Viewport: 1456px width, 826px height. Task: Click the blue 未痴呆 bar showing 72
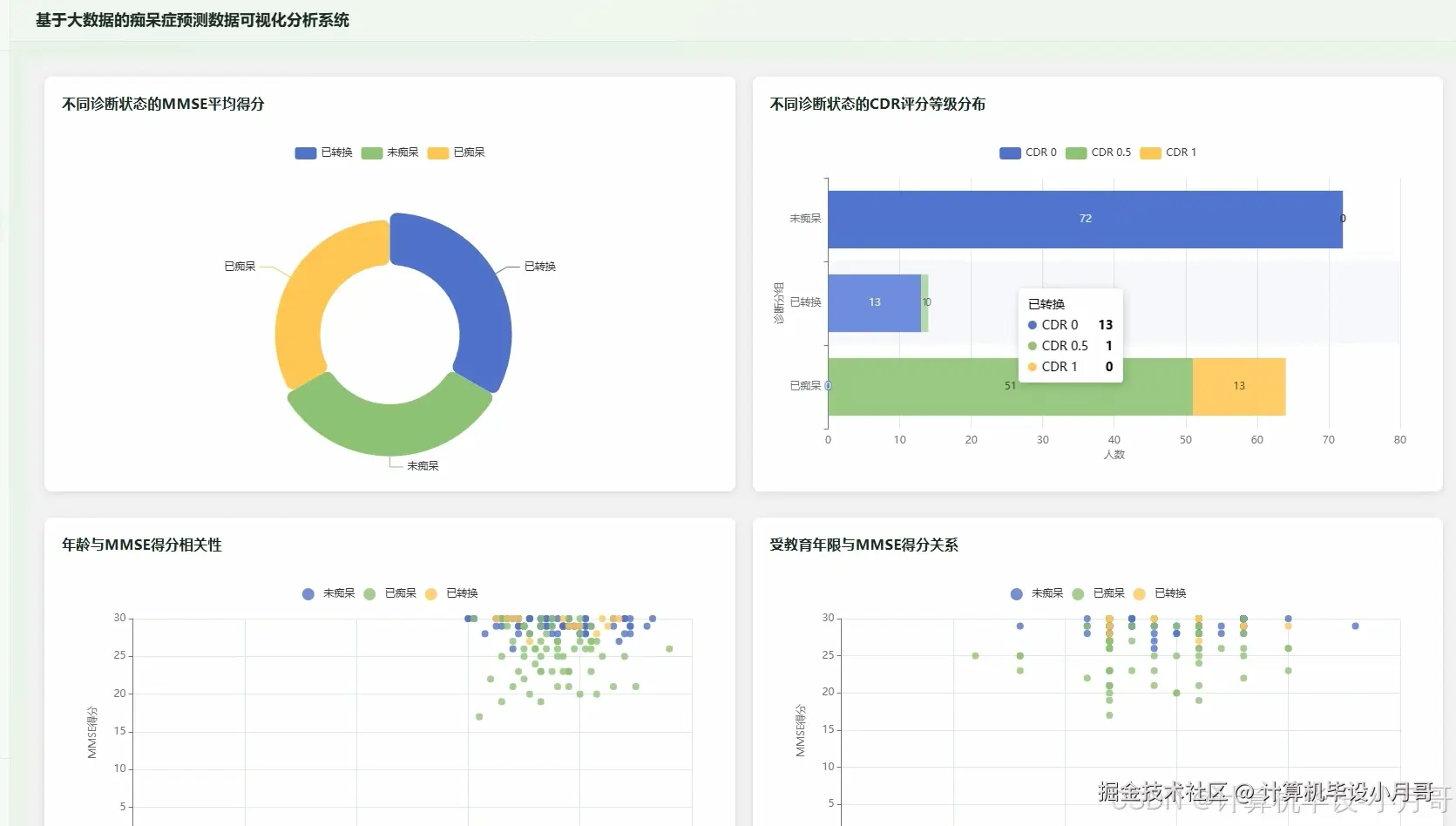pyautogui.click(x=1085, y=219)
